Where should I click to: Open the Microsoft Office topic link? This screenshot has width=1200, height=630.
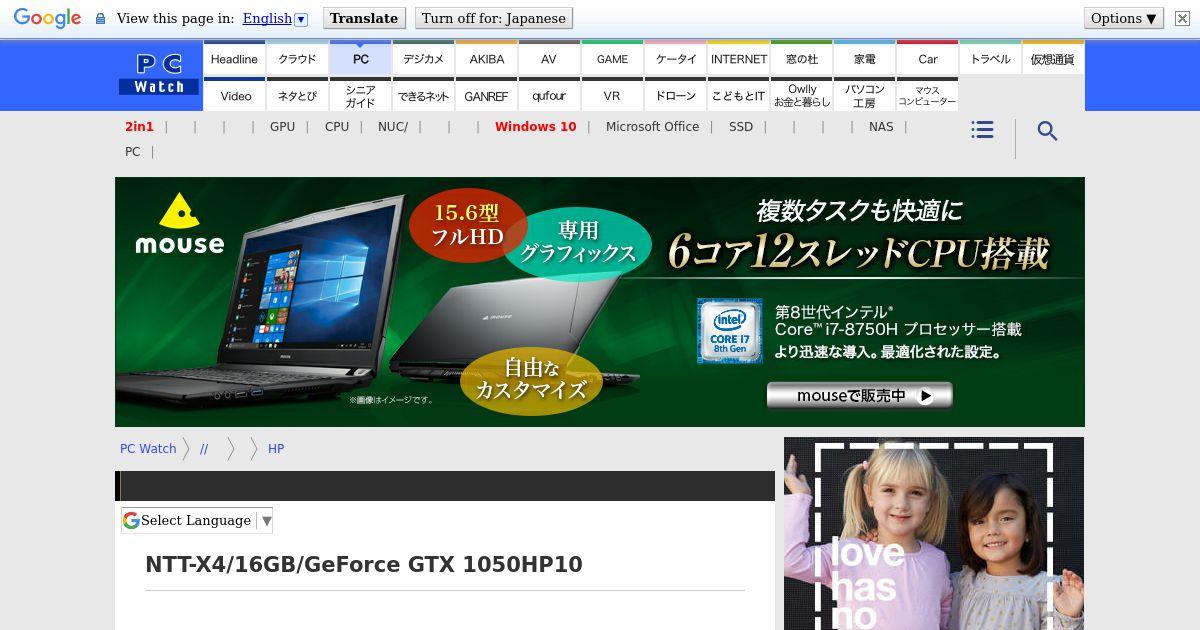coord(652,127)
